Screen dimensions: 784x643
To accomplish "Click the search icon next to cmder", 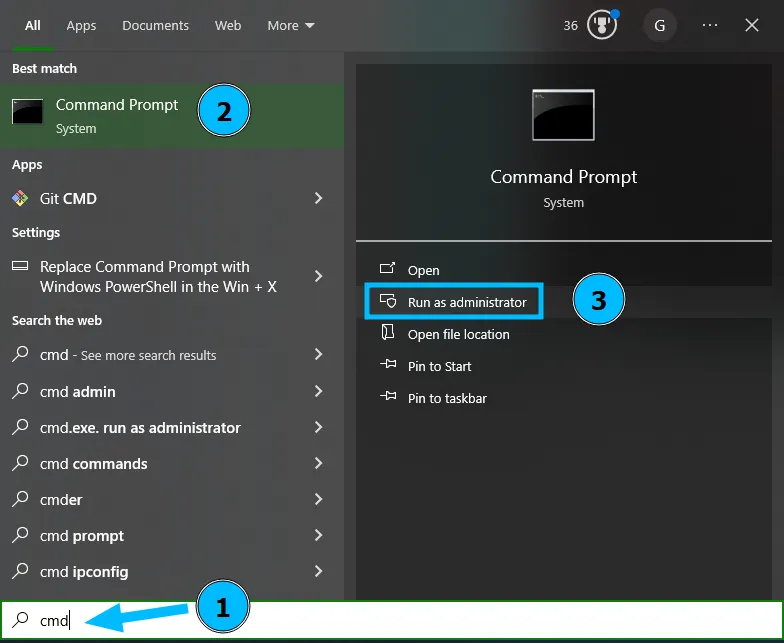I will [x=20, y=498].
